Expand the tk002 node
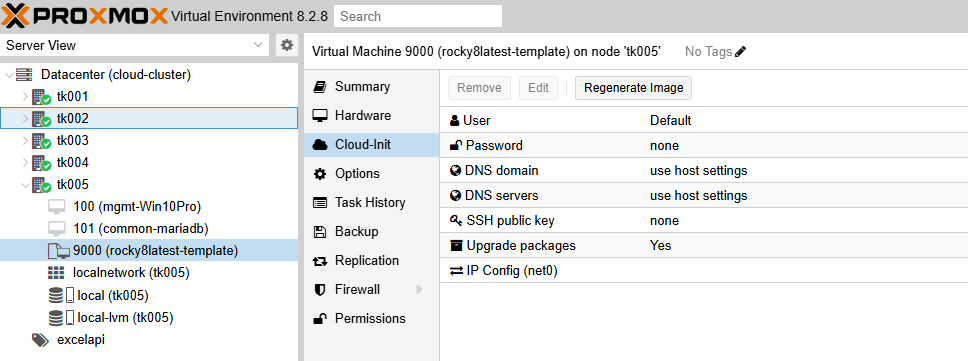Viewport: 968px width, 361px height. 25,119
